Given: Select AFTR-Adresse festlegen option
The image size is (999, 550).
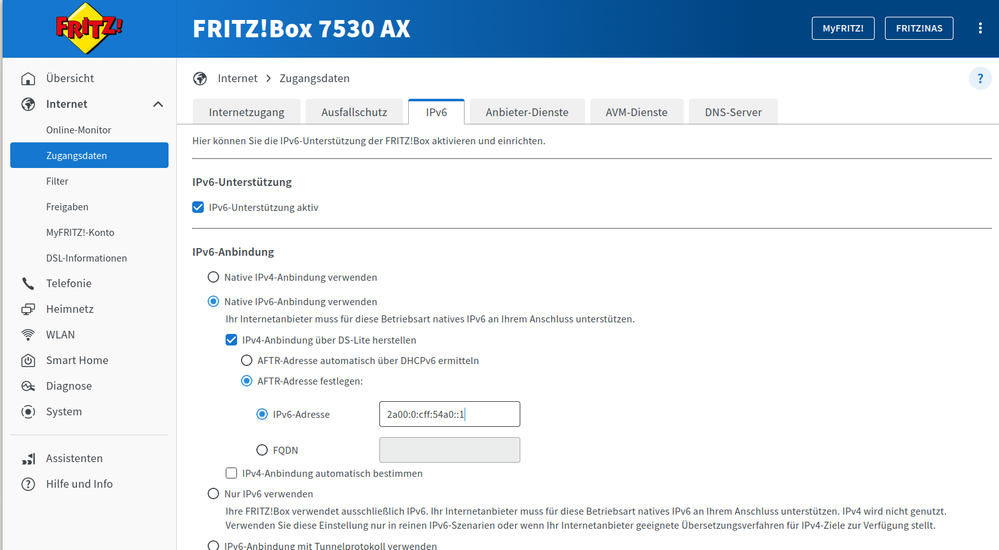Looking at the screenshot, I should click(247, 381).
